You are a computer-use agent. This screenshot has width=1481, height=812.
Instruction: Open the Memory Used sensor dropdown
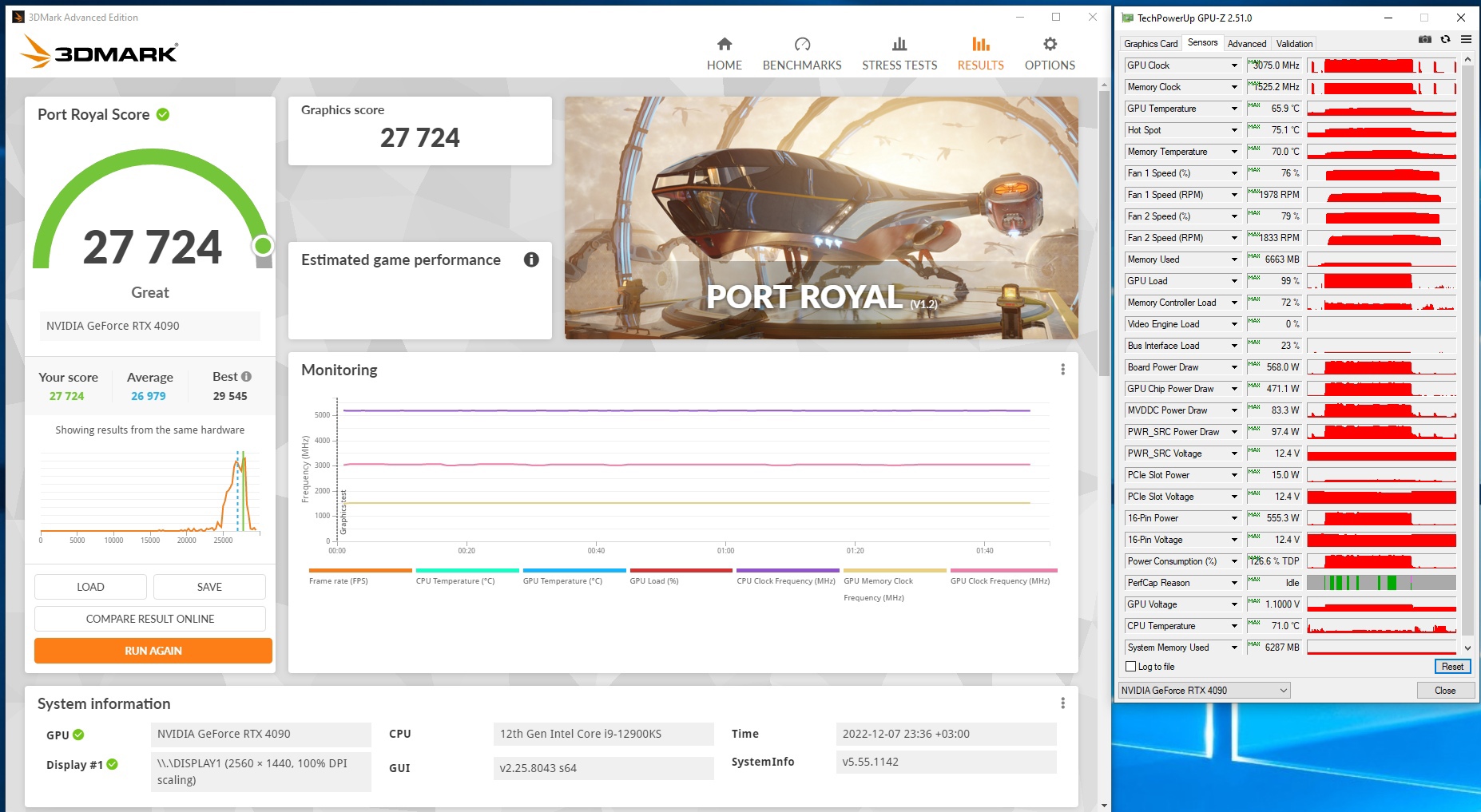pos(1234,259)
